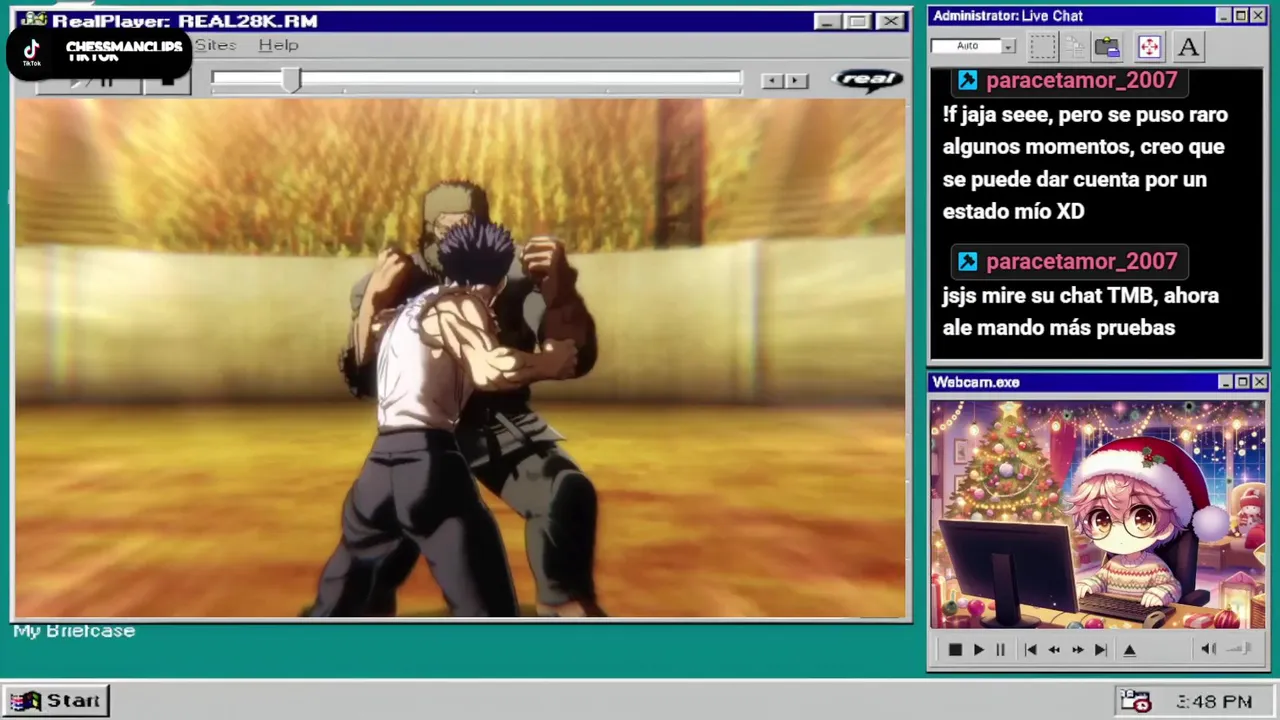
Task: Click the first paracetamor_2007 username
Action: pyautogui.click(x=1081, y=80)
